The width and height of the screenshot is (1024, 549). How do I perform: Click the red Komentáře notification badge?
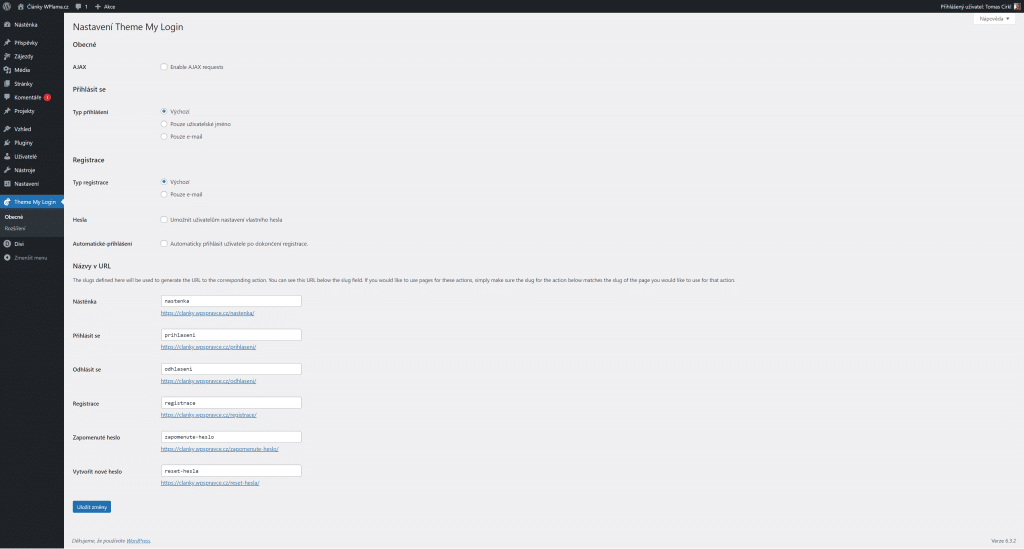pyautogui.click(x=47, y=97)
